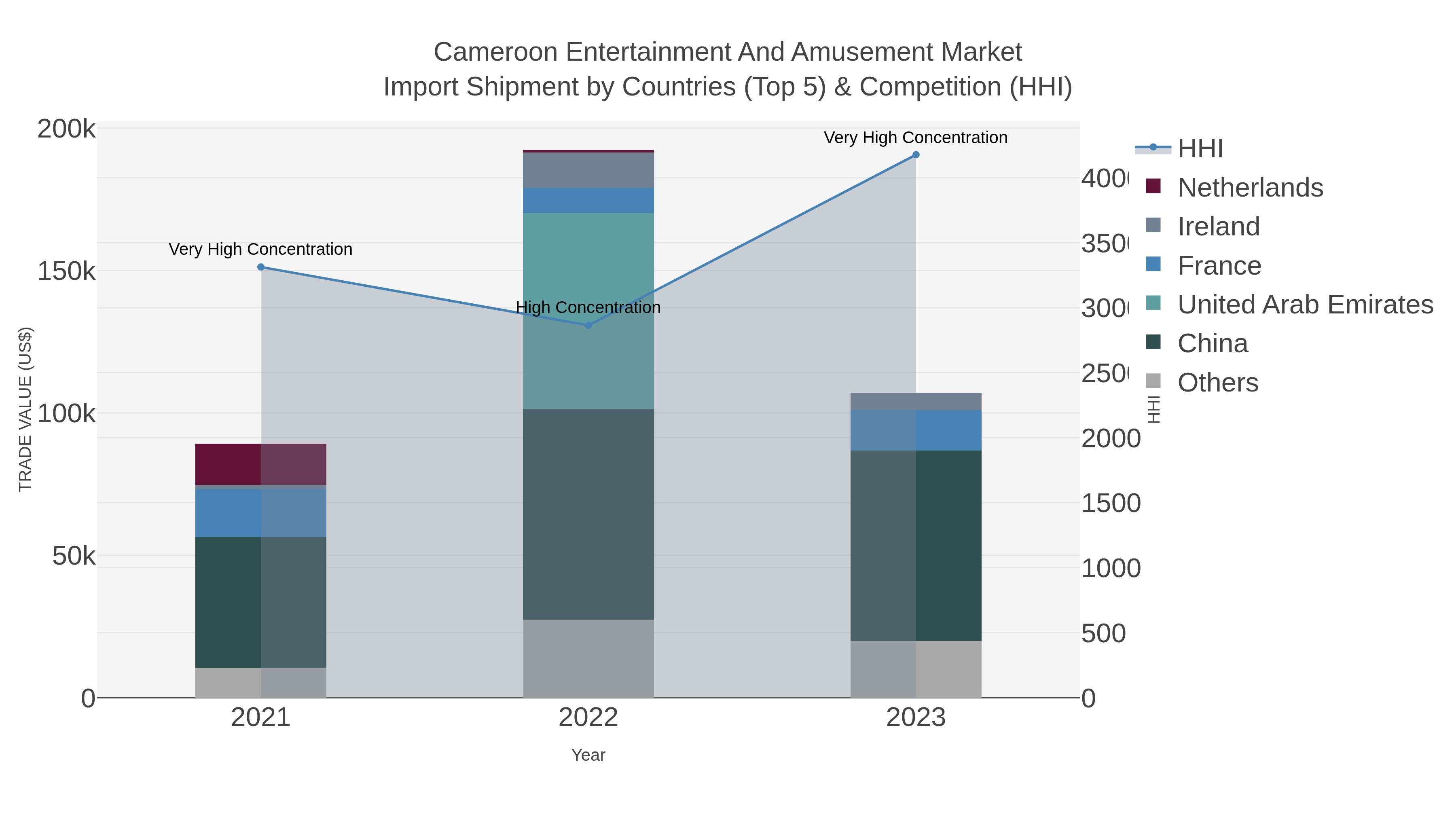Image resolution: width=1456 pixels, height=819 pixels.
Task: Select the 2023 HHI data point
Action: click(916, 155)
